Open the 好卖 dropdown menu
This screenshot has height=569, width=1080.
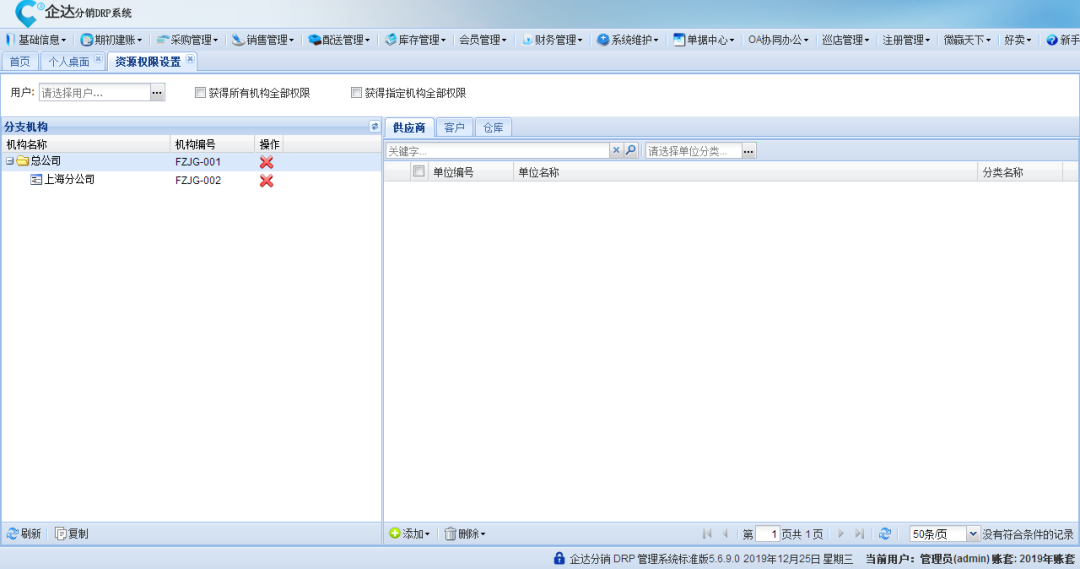[1017, 40]
